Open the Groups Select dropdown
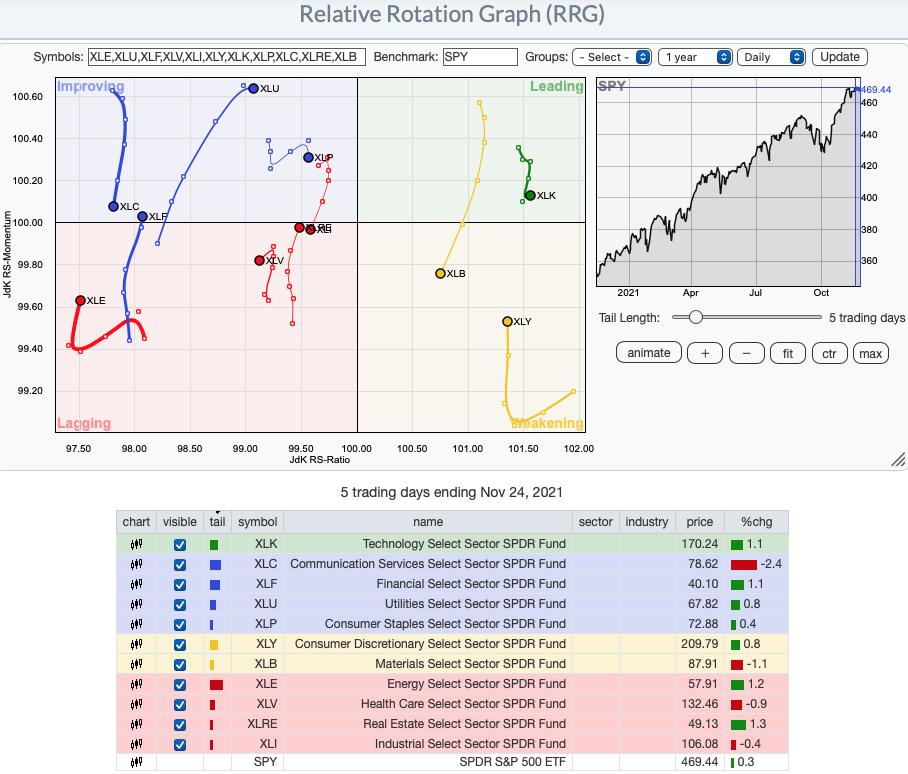The width and height of the screenshot is (908, 774). 612,57
